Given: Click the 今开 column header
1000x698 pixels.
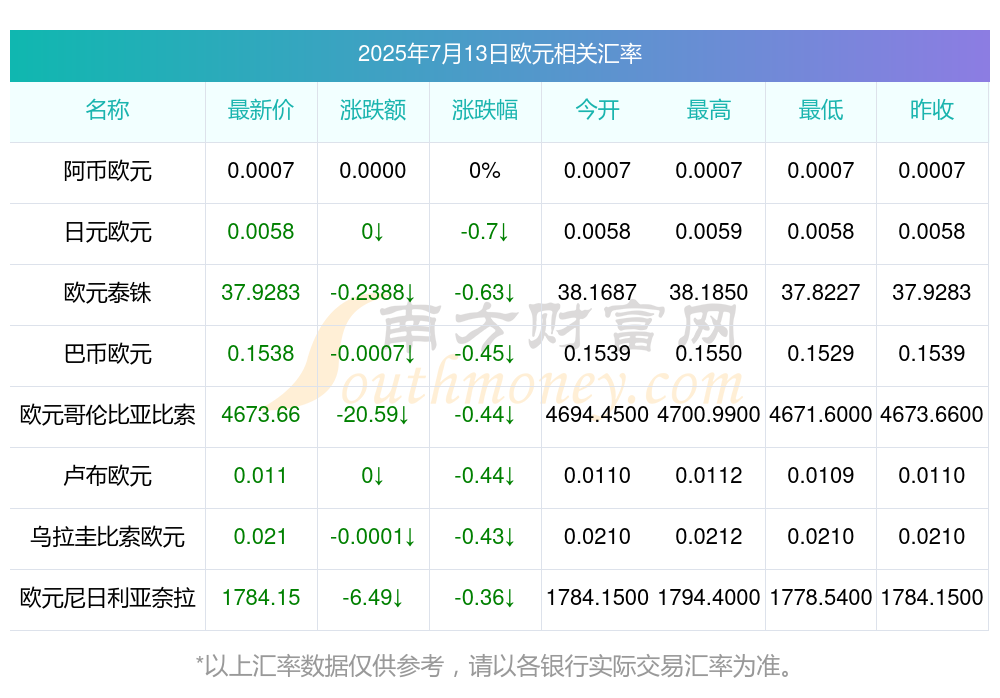Looking at the screenshot, I should coord(597,110).
